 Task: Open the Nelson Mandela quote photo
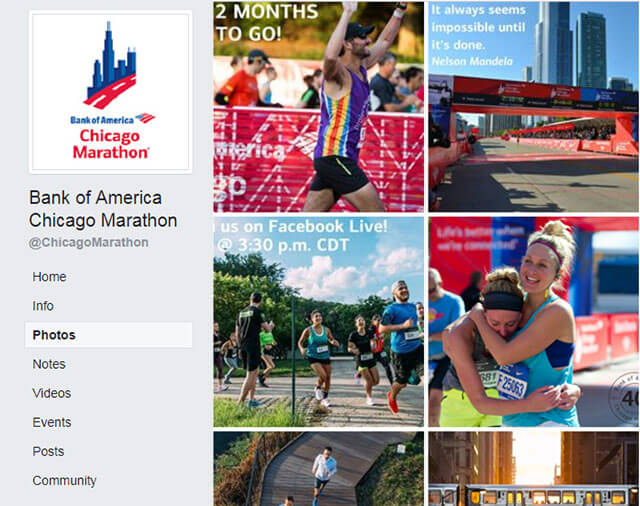(x=533, y=107)
